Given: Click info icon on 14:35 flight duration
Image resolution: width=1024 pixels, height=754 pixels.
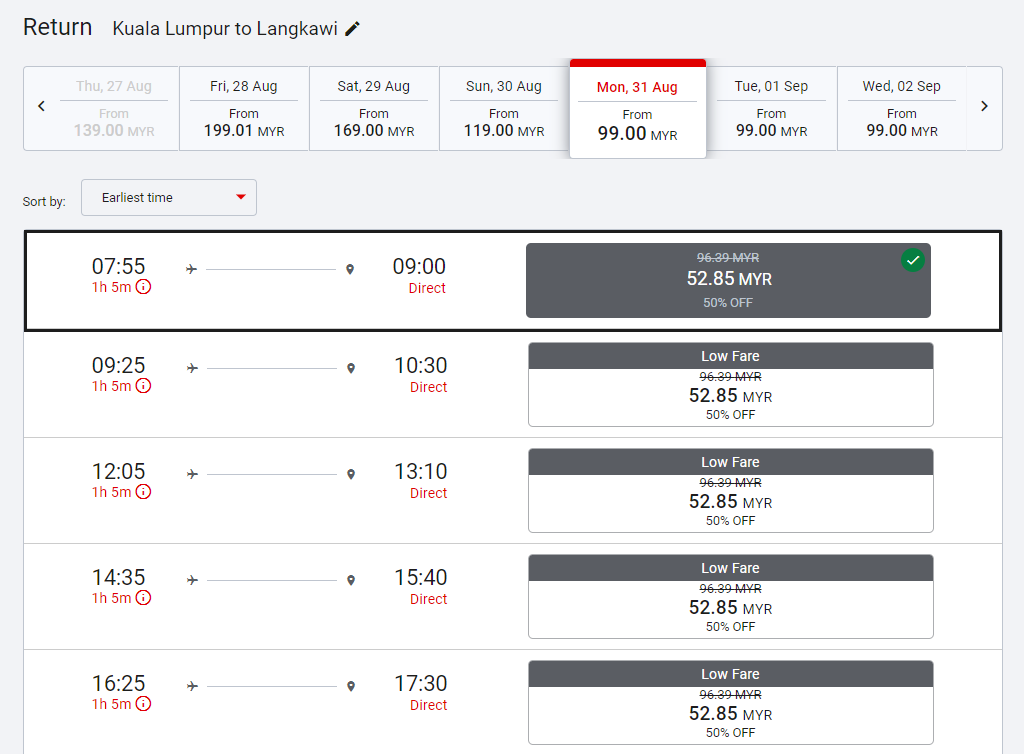Looking at the screenshot, I should [144, 598].
